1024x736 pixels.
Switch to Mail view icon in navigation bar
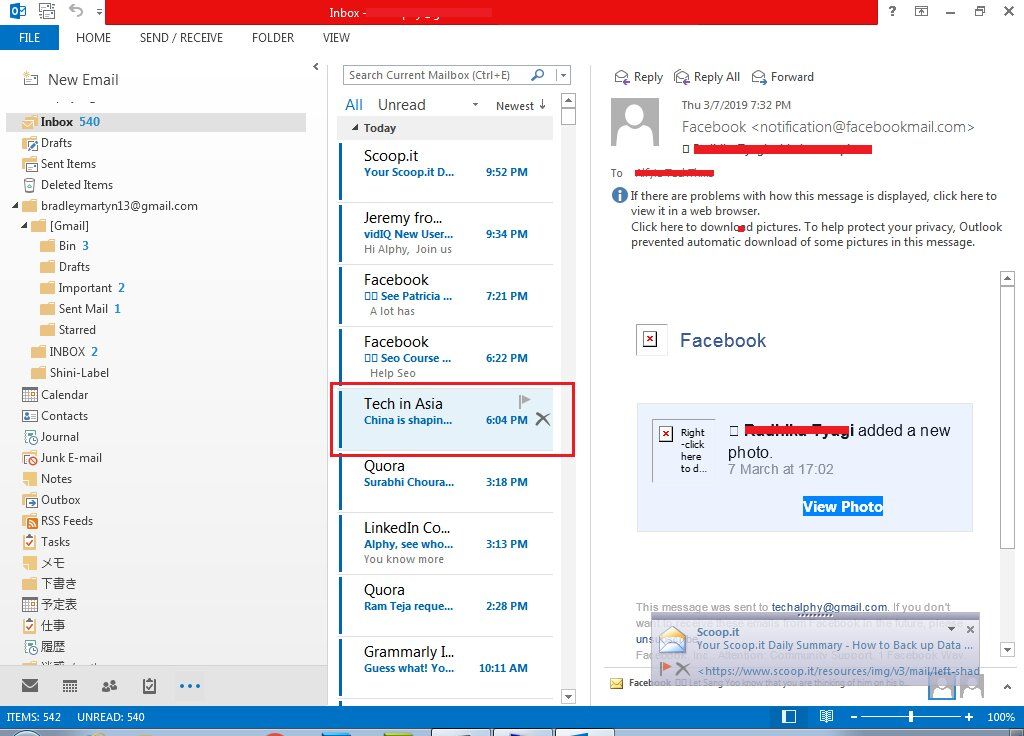(30, 685)
